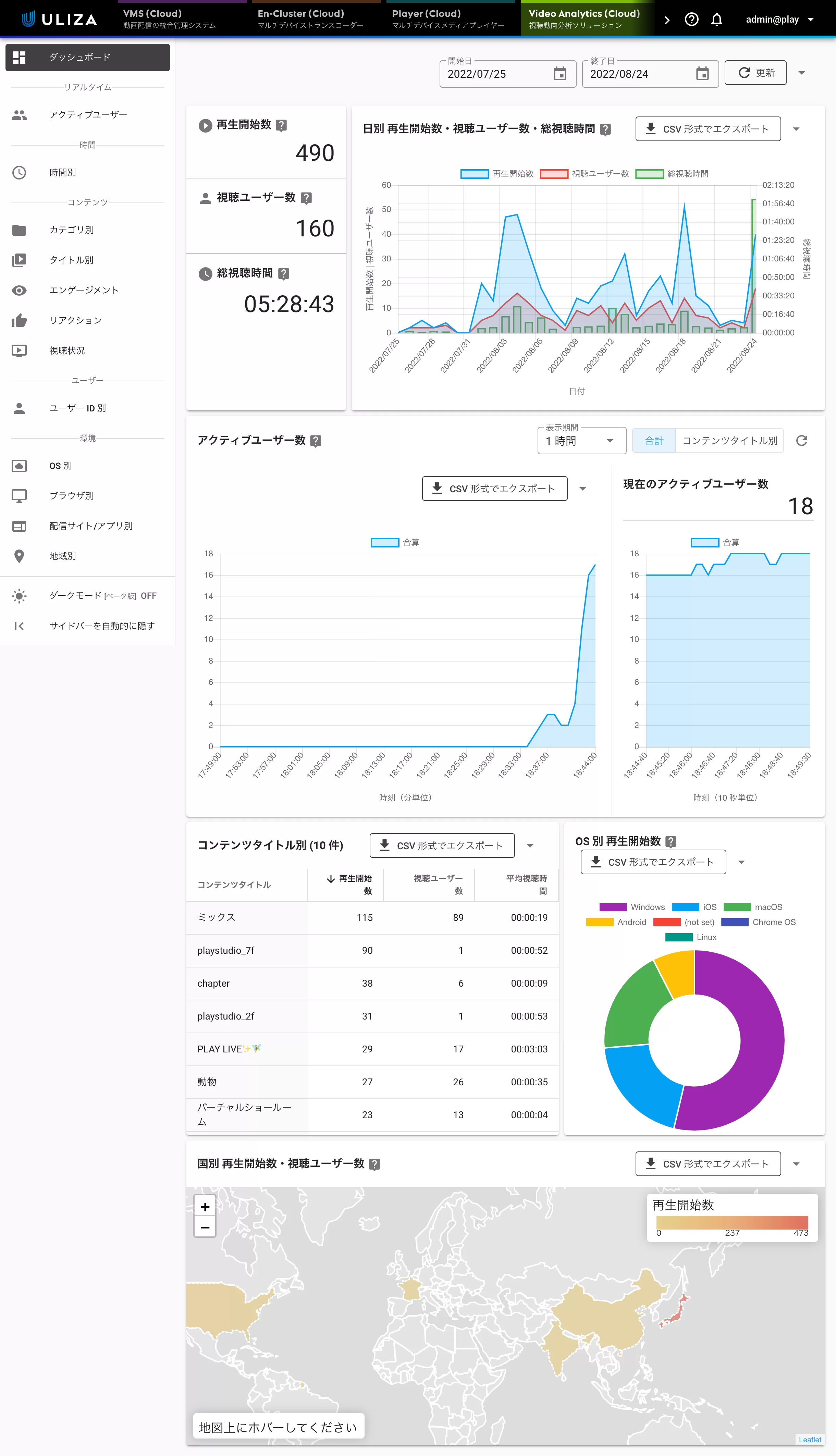The image size is (836, 1456).
Task: Toggle Windows in OS chart legend
Action: tap(632, 907)
